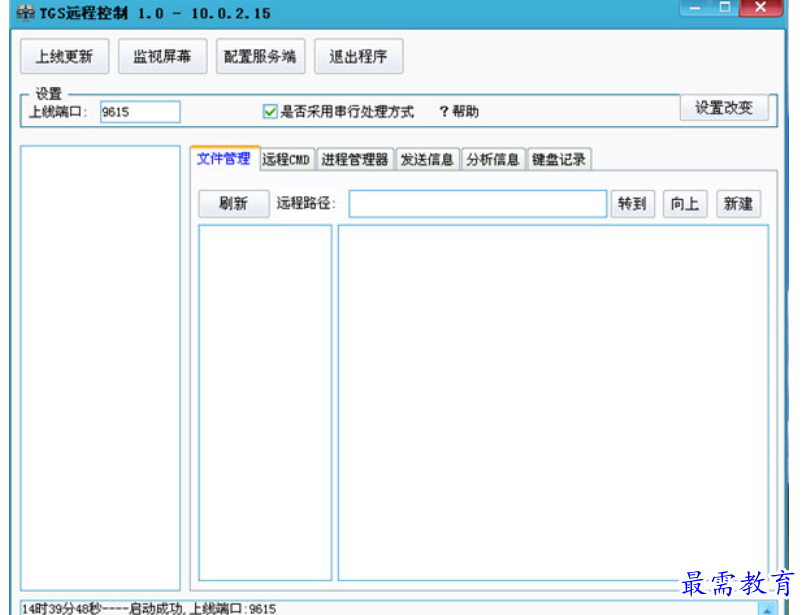Maximize the TGS远程控制 window

point(725,8)
